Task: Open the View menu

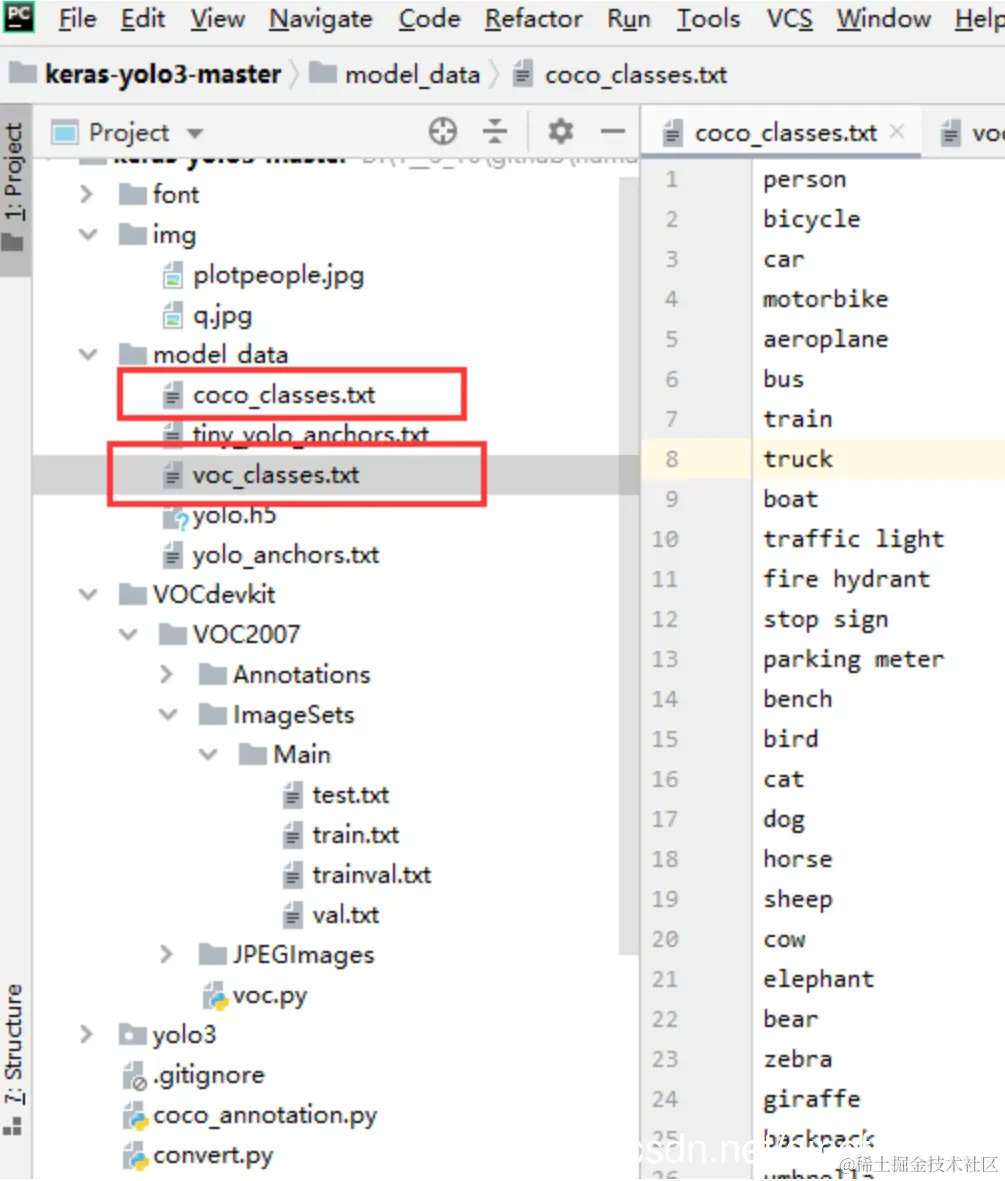Action: click(x=217, y=18)
